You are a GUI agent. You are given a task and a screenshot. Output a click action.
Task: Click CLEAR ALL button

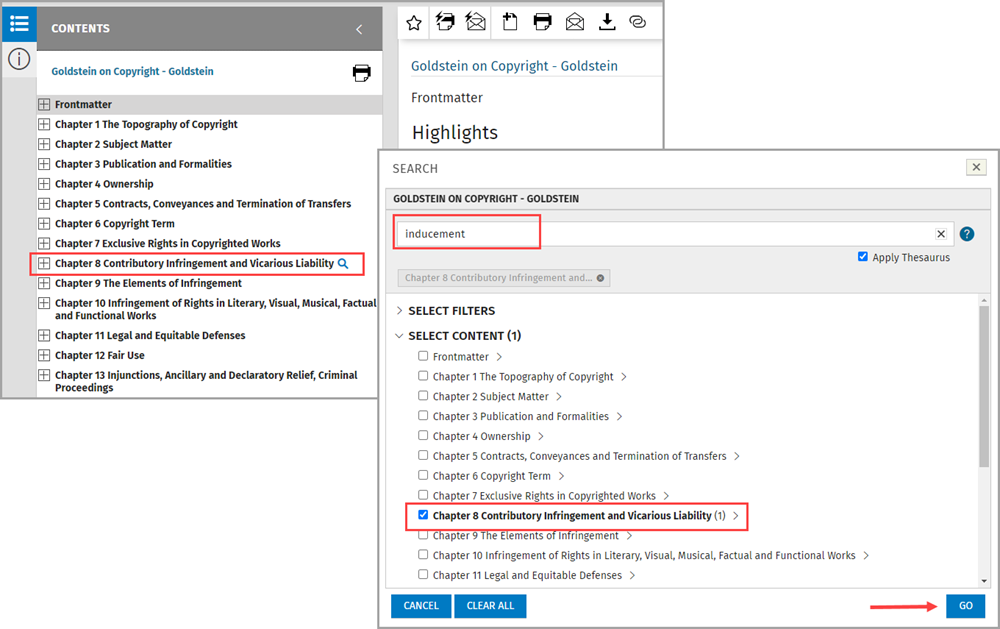(490, 605)
